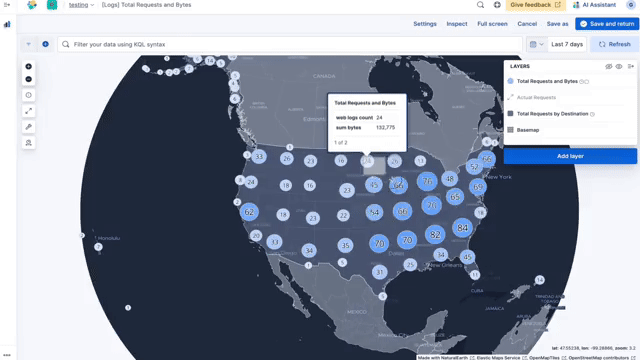Click the Give feedback button
The image size is (640, 360).
point(536,5)
